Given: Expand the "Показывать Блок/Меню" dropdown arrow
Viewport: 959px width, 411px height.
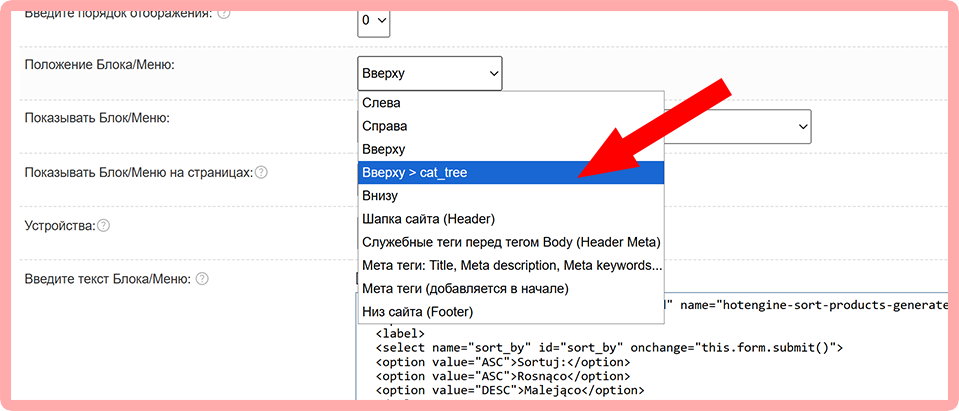Looking at the screenshot, I should tap(802, 126).
